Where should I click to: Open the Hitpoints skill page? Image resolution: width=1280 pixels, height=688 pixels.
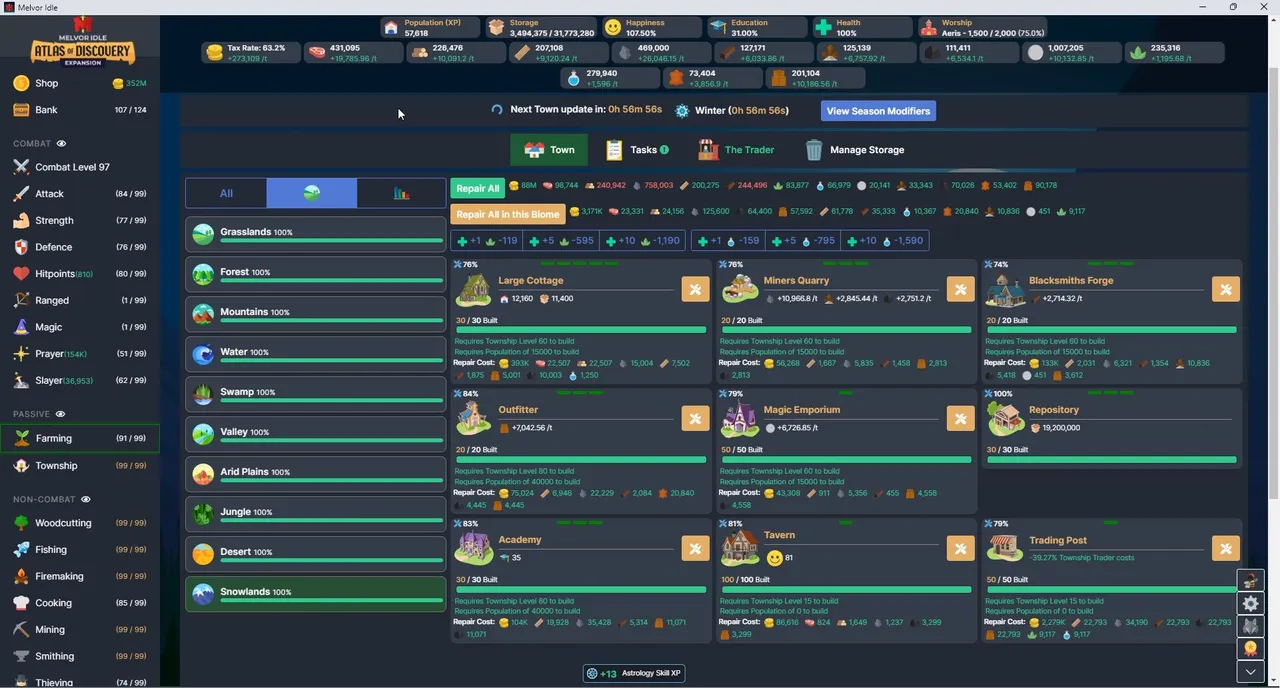coord(79,274)
